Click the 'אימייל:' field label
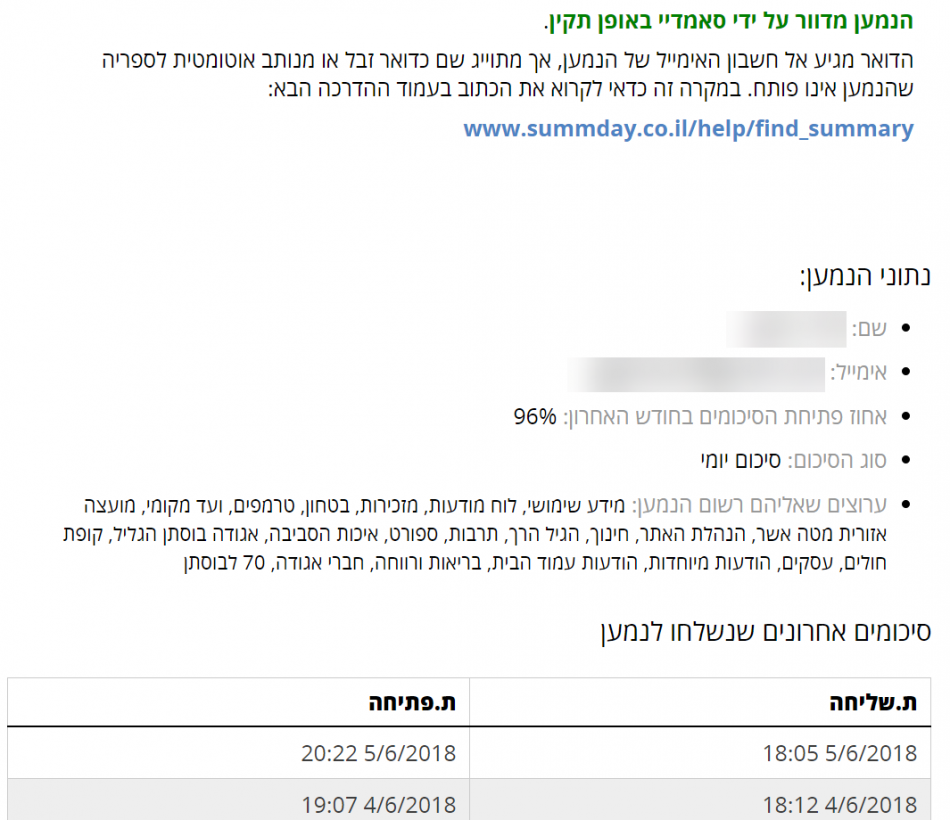This screenshot has height=820, width=950. pyautogui.click(x=858, y=373)
